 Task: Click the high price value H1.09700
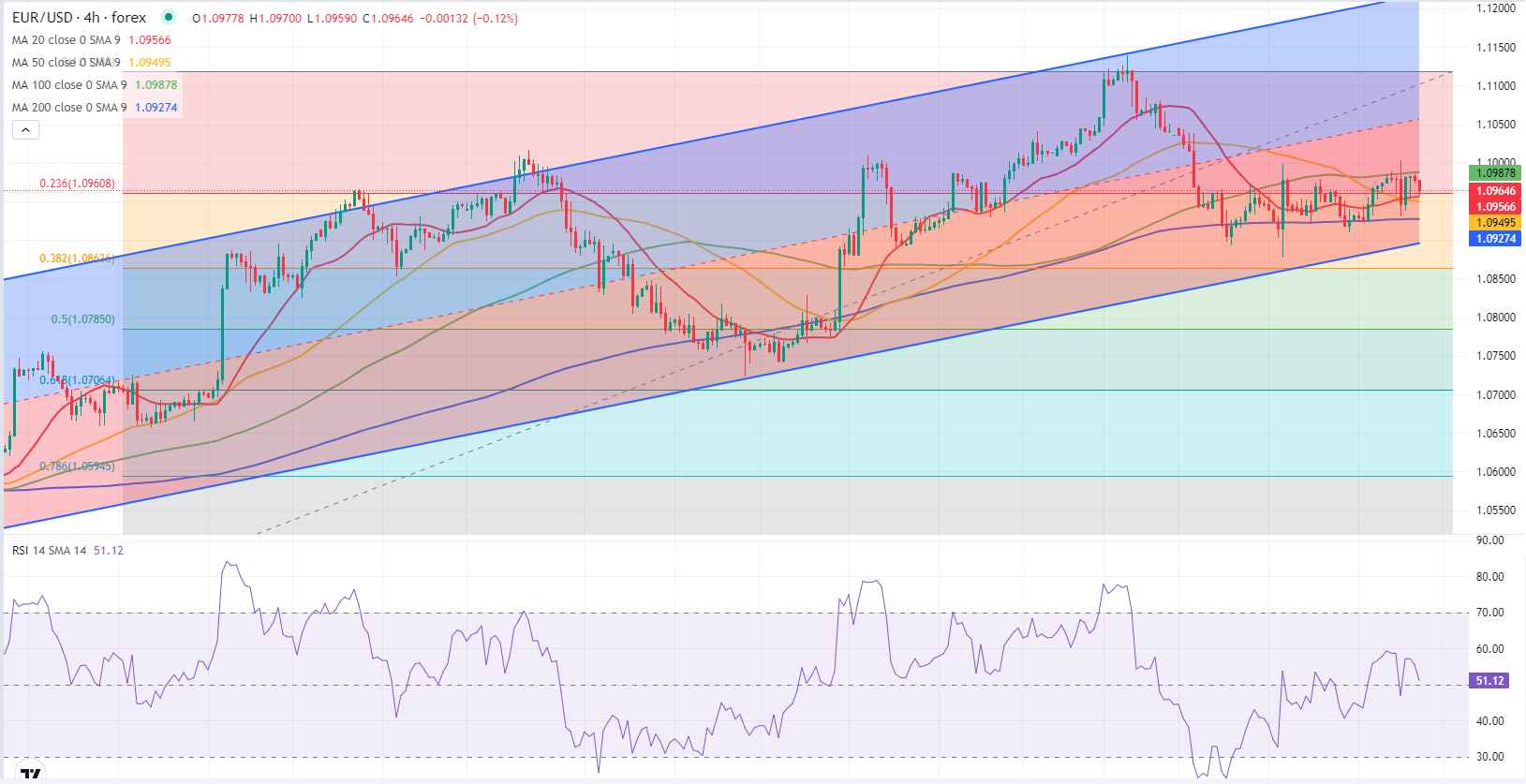[x=275, y=19]
